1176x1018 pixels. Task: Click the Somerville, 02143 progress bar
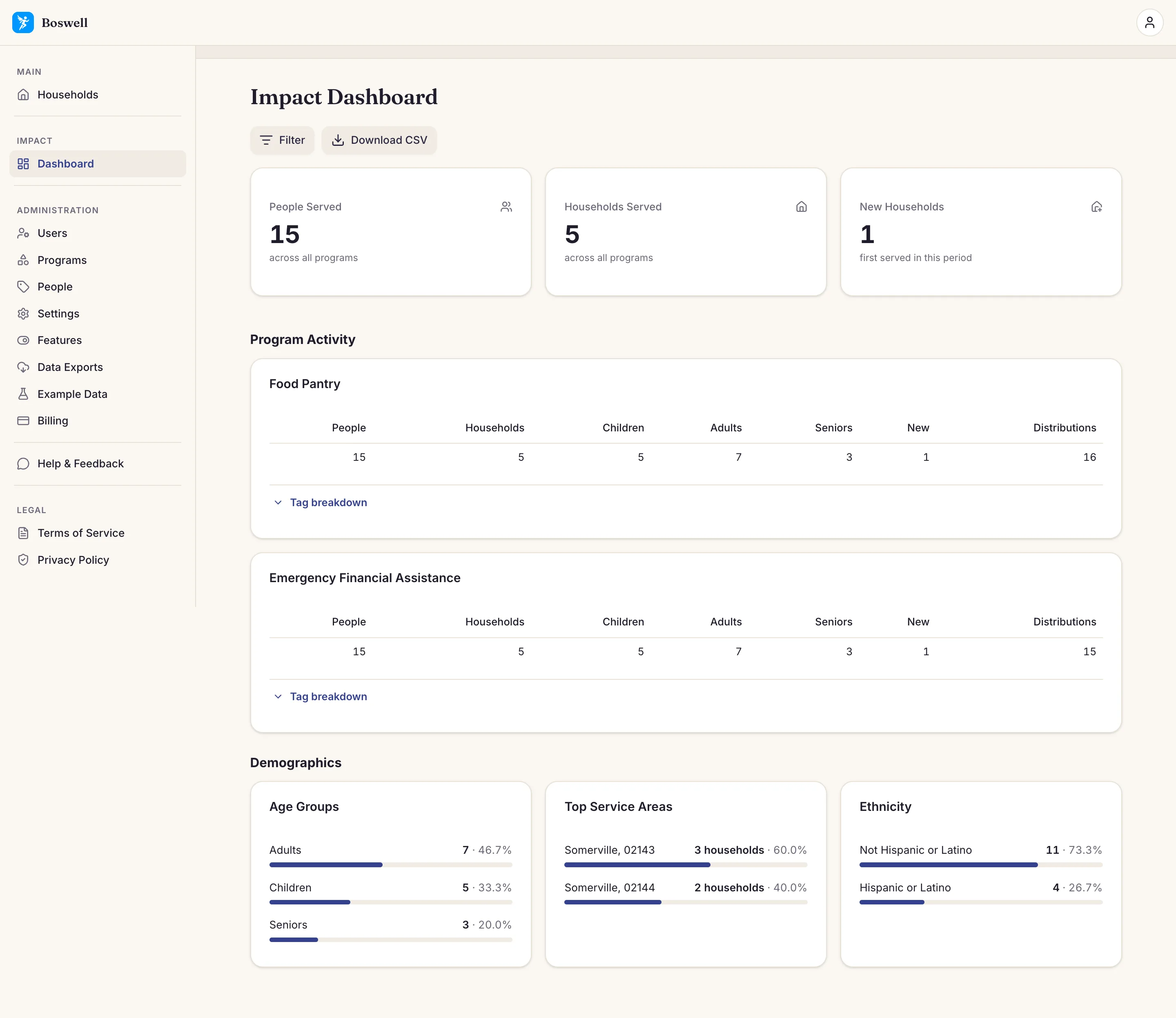point(686,865)
